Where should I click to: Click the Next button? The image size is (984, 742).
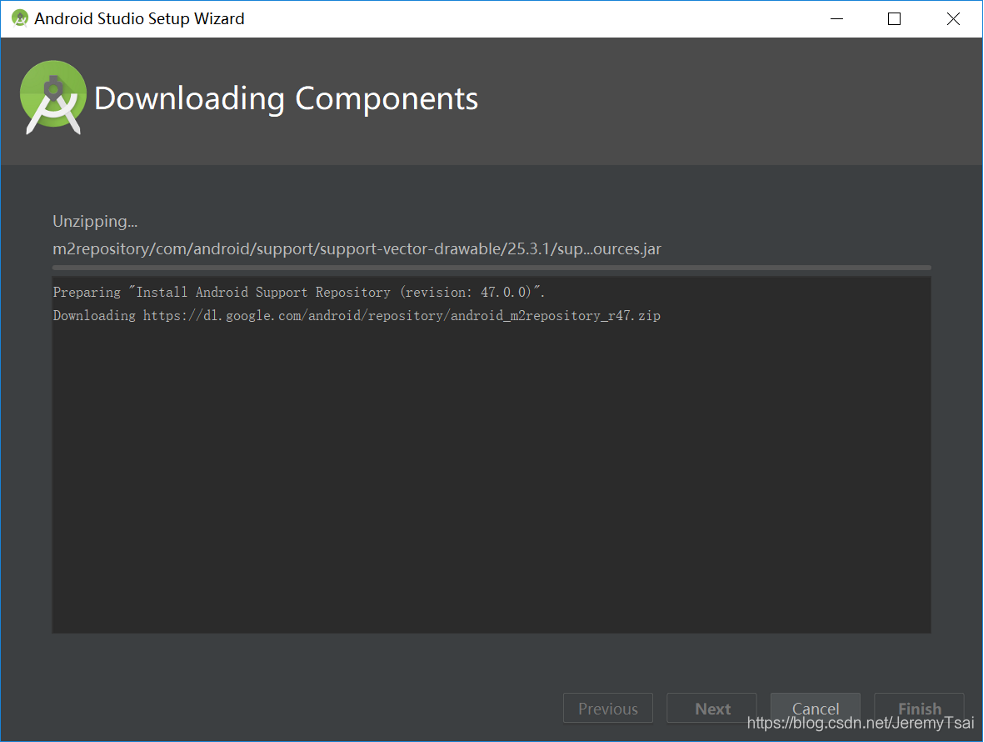pyautogui.click(x=712, y=708)
